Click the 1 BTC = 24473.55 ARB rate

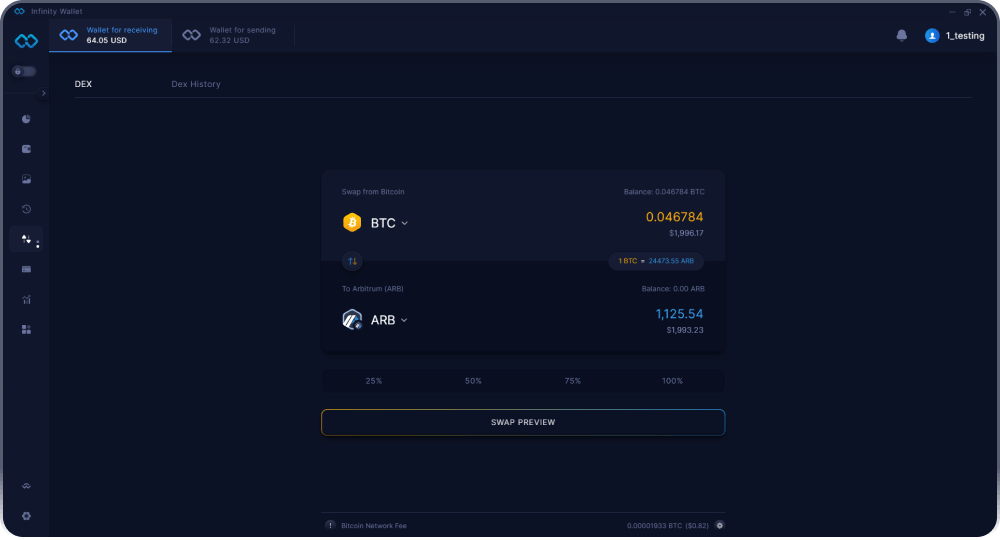(656, 261)
